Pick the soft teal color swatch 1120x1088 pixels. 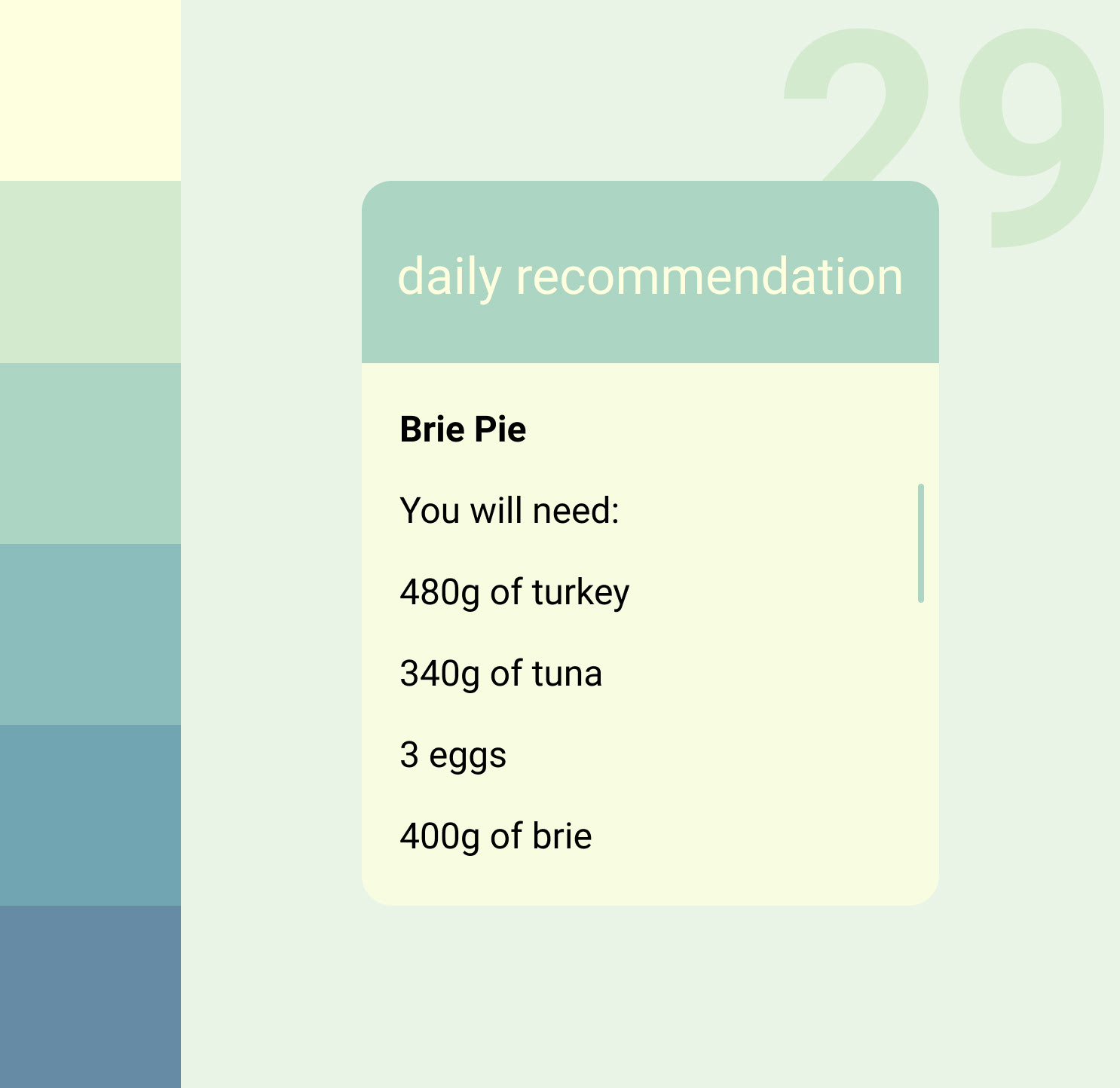90,634
